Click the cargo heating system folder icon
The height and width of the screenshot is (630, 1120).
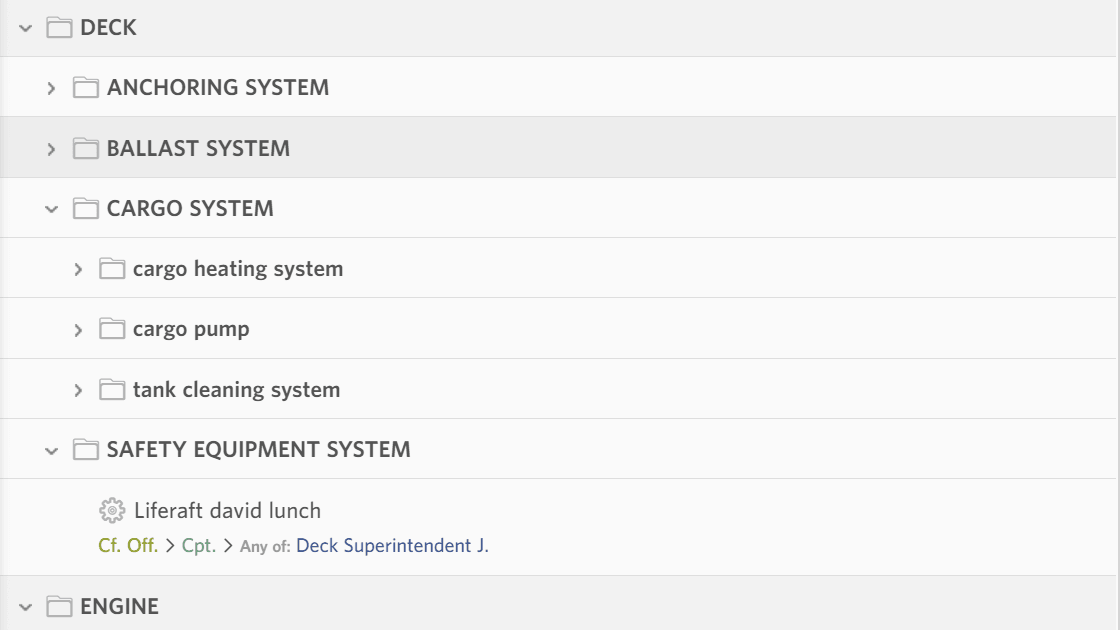pos(112,268)
